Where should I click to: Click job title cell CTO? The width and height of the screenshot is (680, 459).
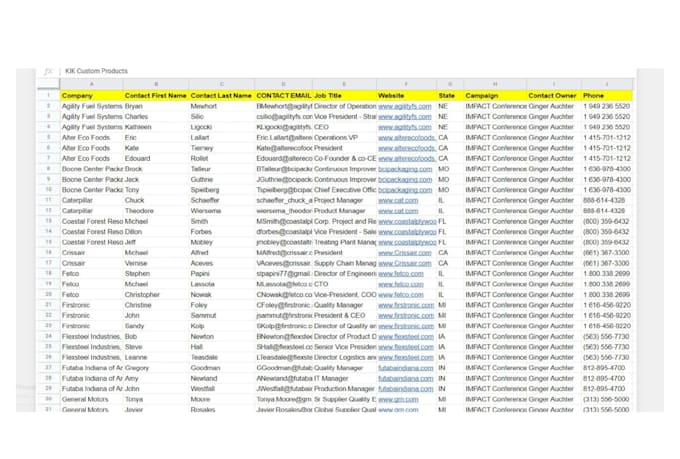tap(344, 284)
